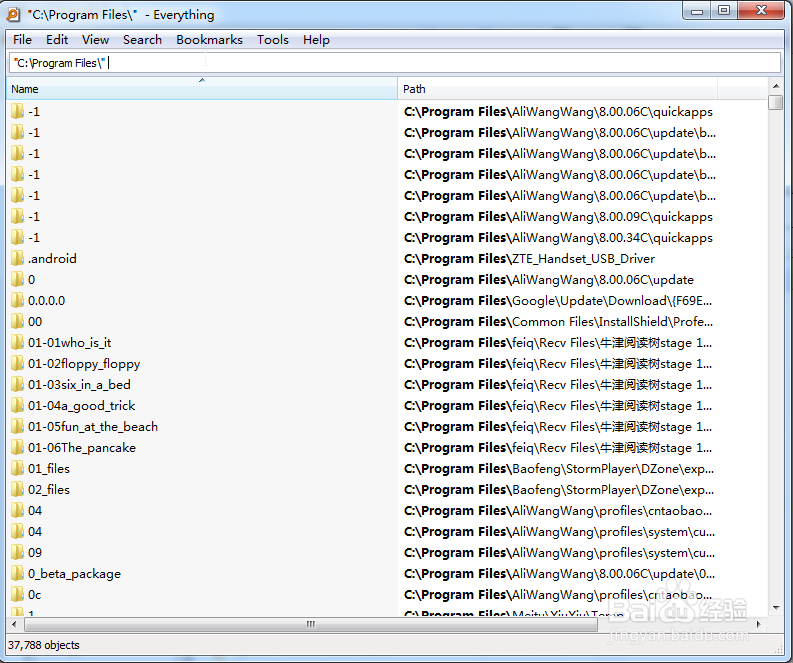Select the folder named 09
The width and height of the screenshot is (793, 663).
pos(35,552)
